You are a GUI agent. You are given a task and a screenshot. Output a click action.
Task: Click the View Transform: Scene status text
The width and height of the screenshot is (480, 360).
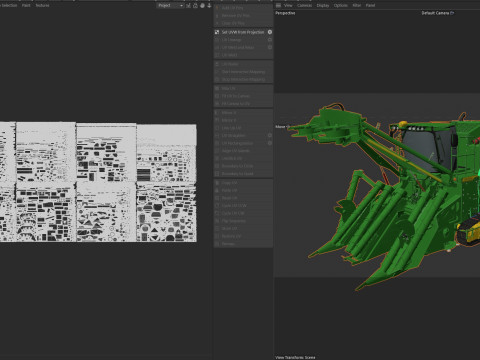pos(295,357)
